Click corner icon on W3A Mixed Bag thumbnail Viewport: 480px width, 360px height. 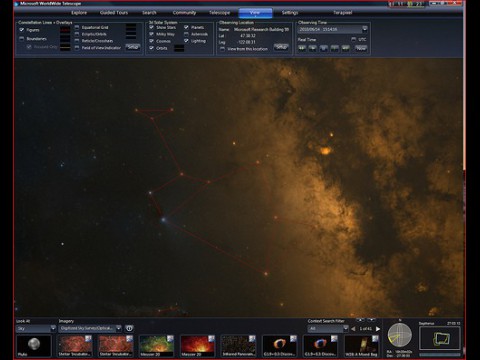coord(375,339)
